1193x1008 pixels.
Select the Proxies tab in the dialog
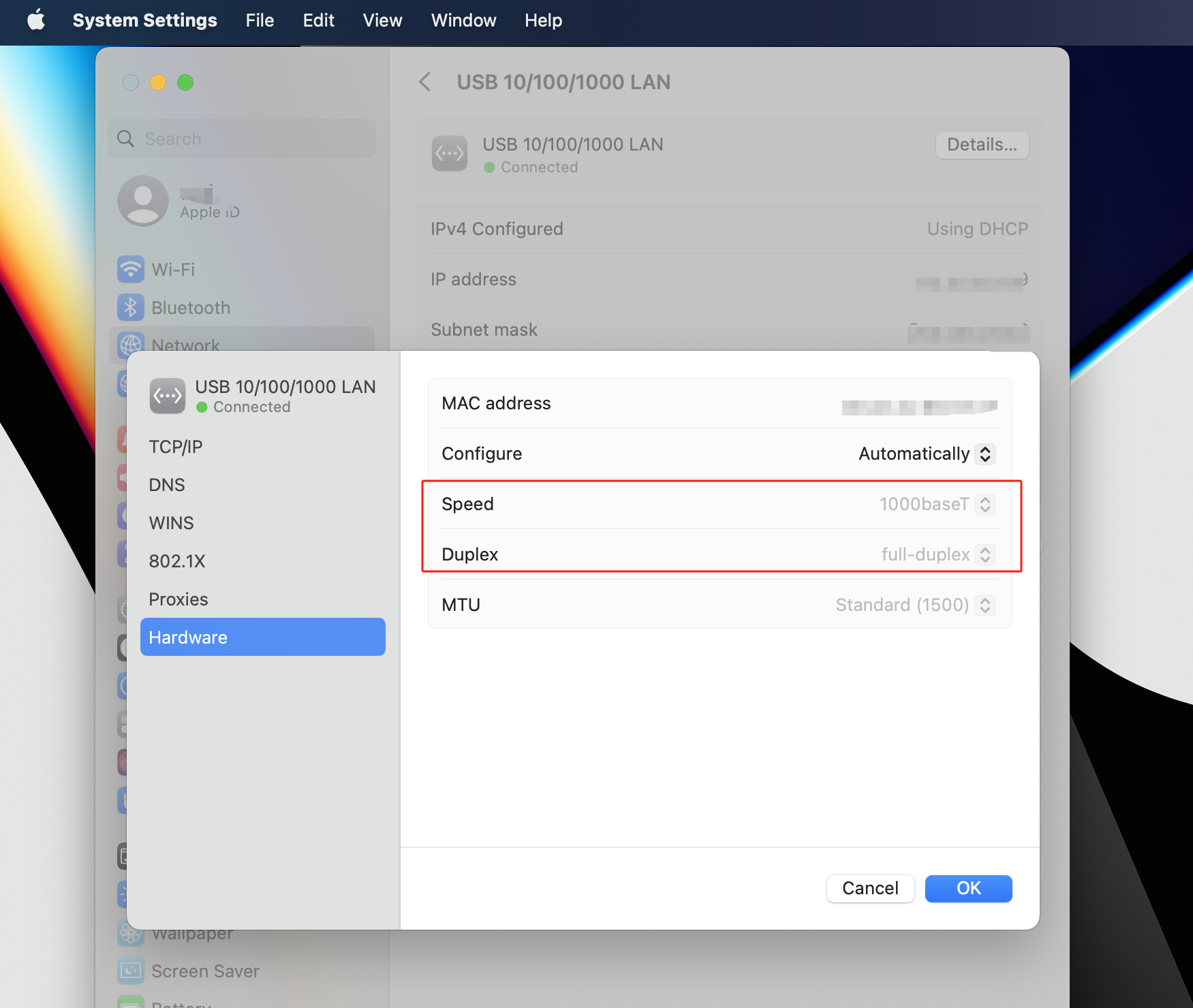[263, 599]
